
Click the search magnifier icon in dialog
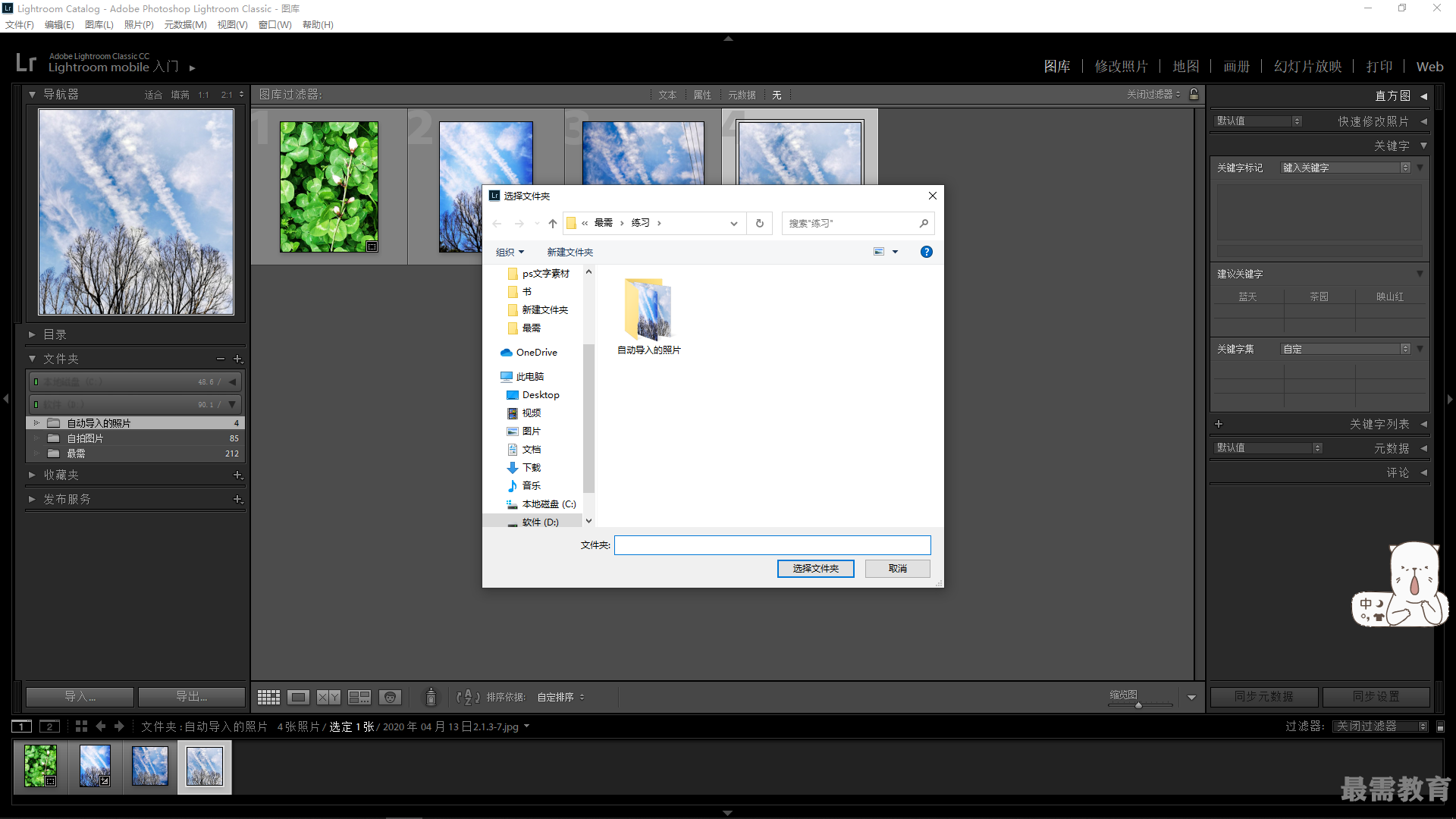coord(924,223)
